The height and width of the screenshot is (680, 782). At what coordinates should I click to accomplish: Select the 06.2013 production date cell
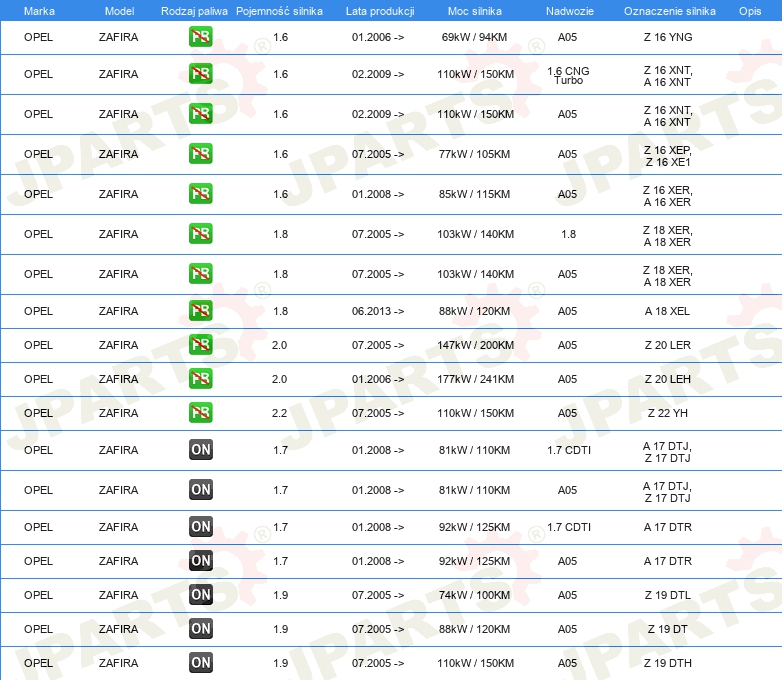point(378,311)
